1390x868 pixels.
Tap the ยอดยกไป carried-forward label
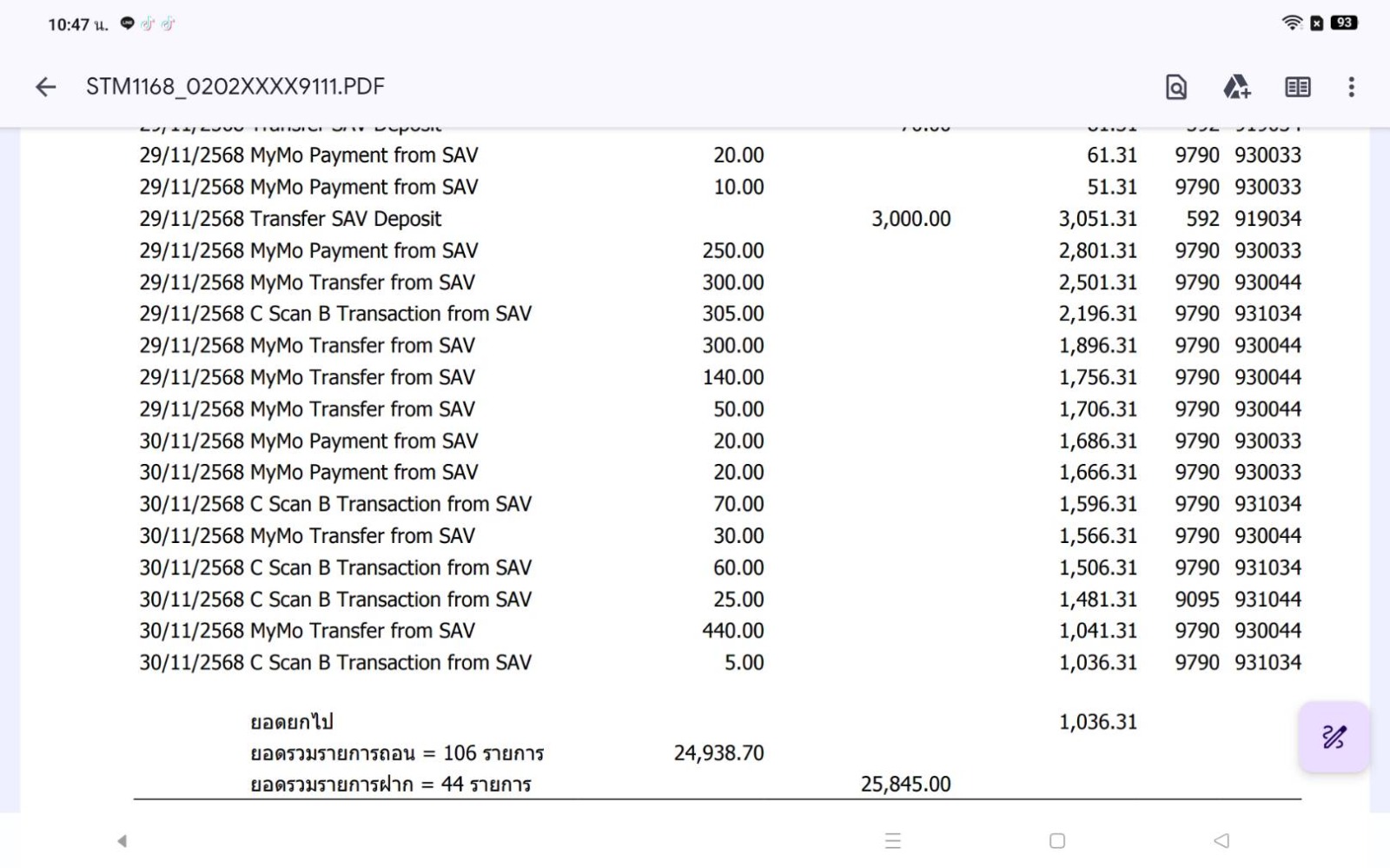(x=292, y=721)
